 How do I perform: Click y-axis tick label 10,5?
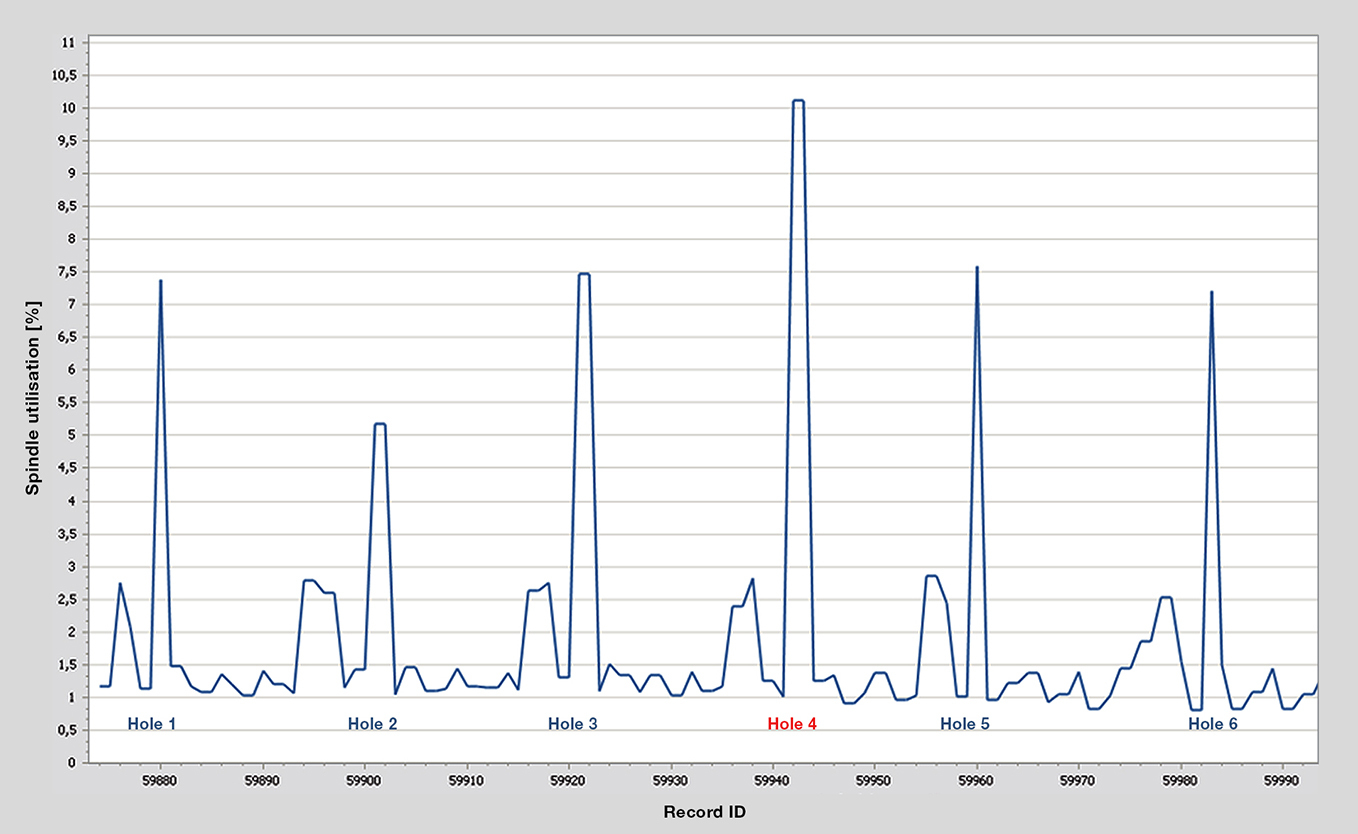pyautogui.click(x=63, y=75)
